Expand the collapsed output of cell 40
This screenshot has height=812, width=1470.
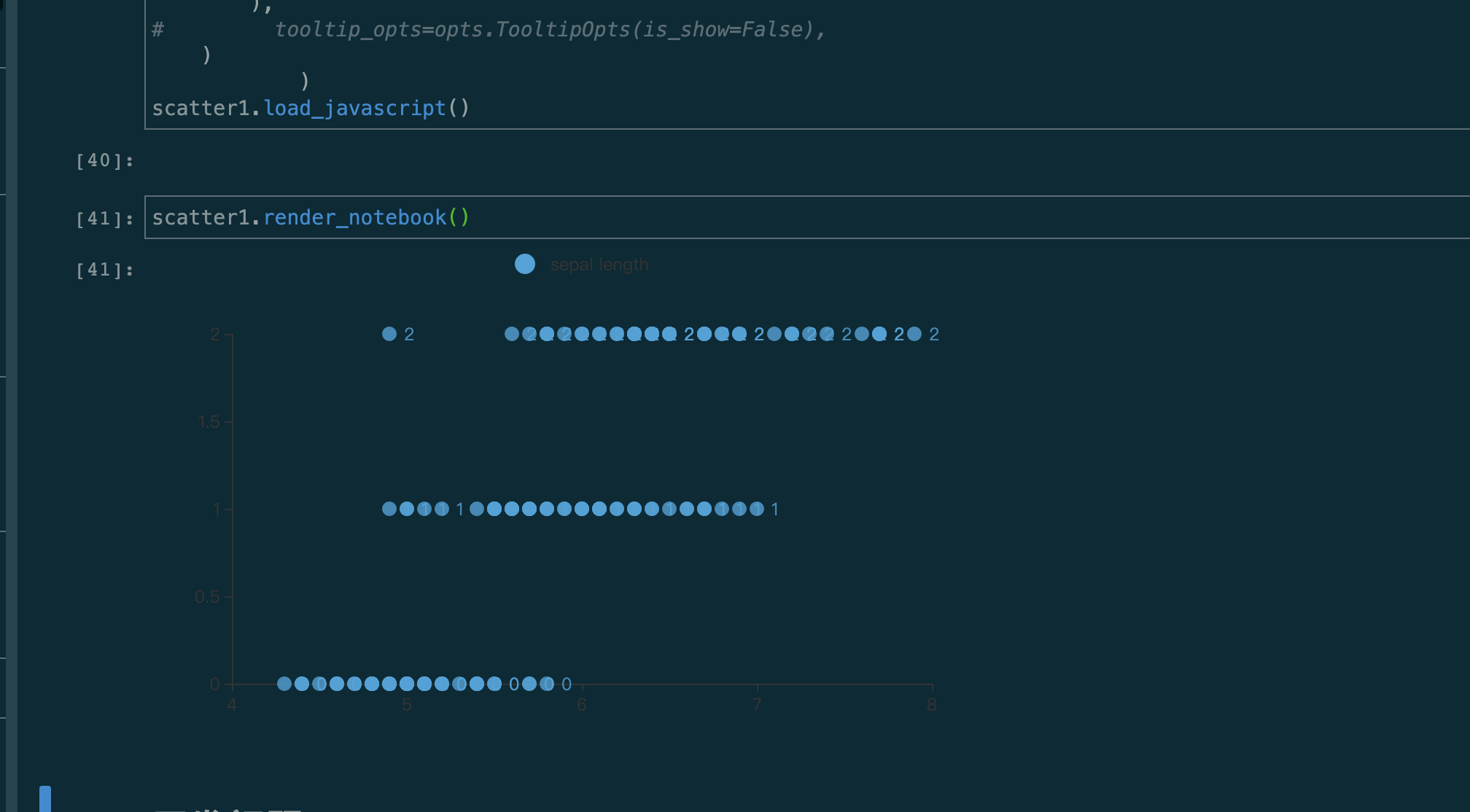pos(104,160)
